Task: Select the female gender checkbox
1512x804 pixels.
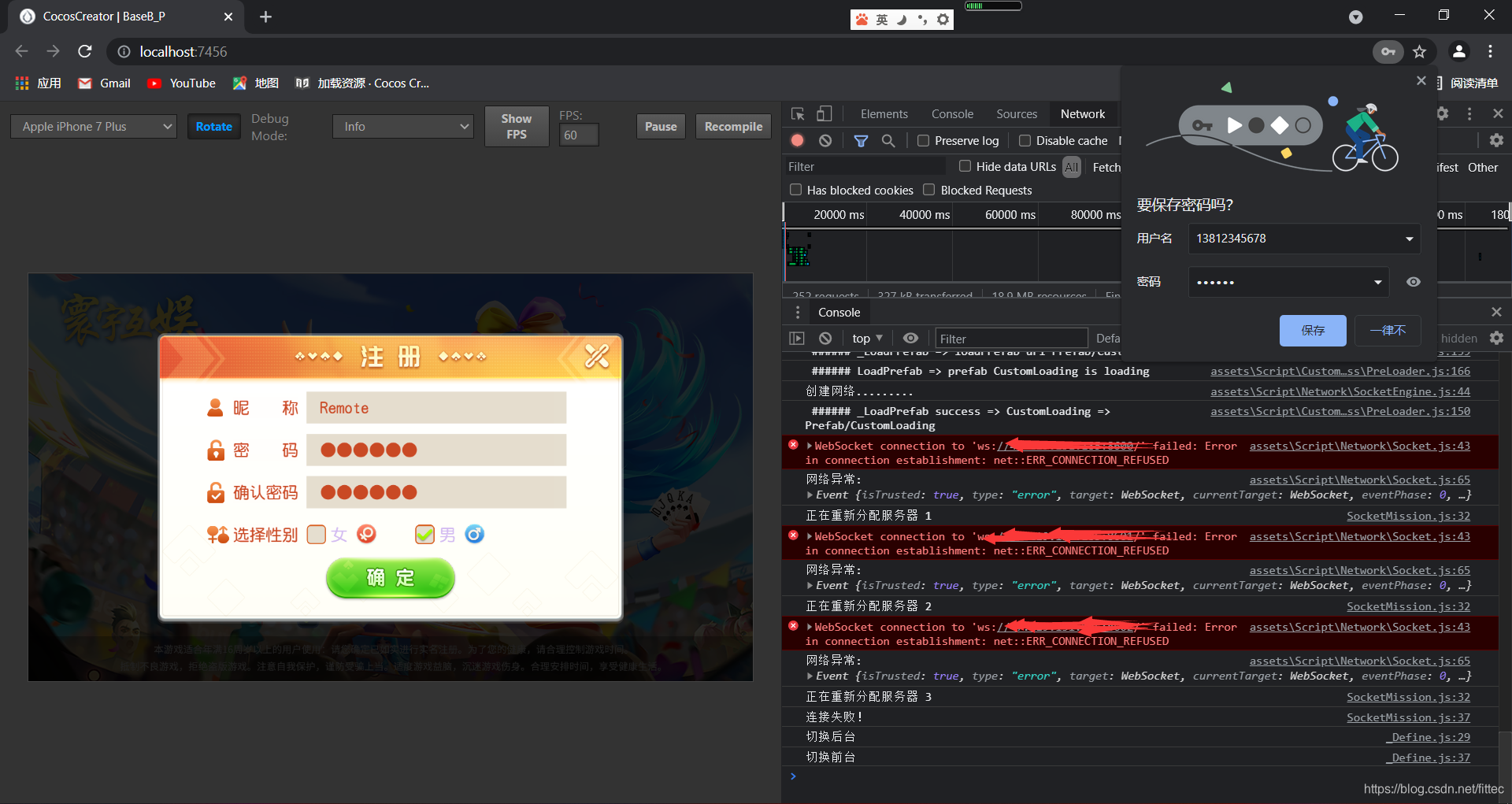Action: (317, 535)
